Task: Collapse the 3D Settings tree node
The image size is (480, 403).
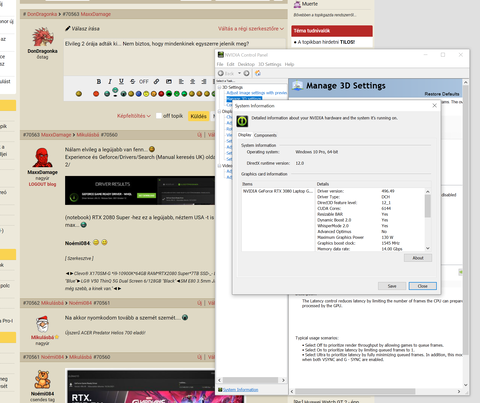Action: (219, 87)
